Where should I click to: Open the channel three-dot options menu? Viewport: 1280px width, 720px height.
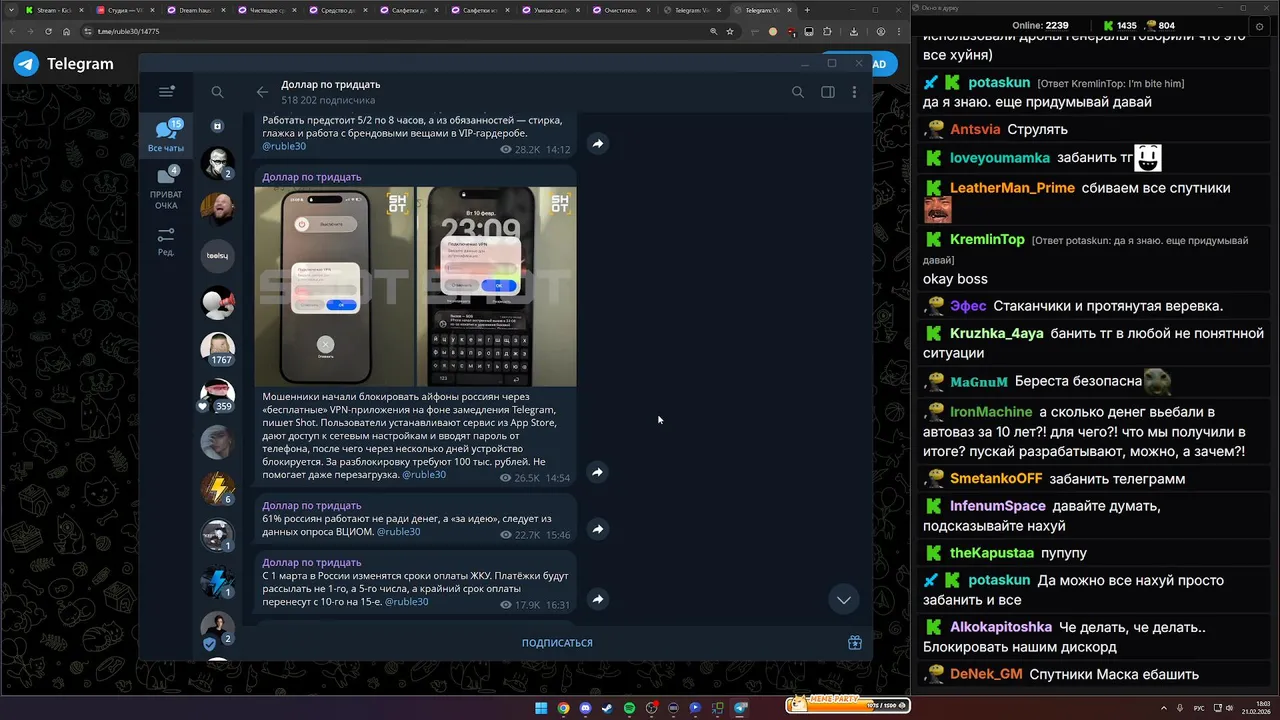coord(854,92)
